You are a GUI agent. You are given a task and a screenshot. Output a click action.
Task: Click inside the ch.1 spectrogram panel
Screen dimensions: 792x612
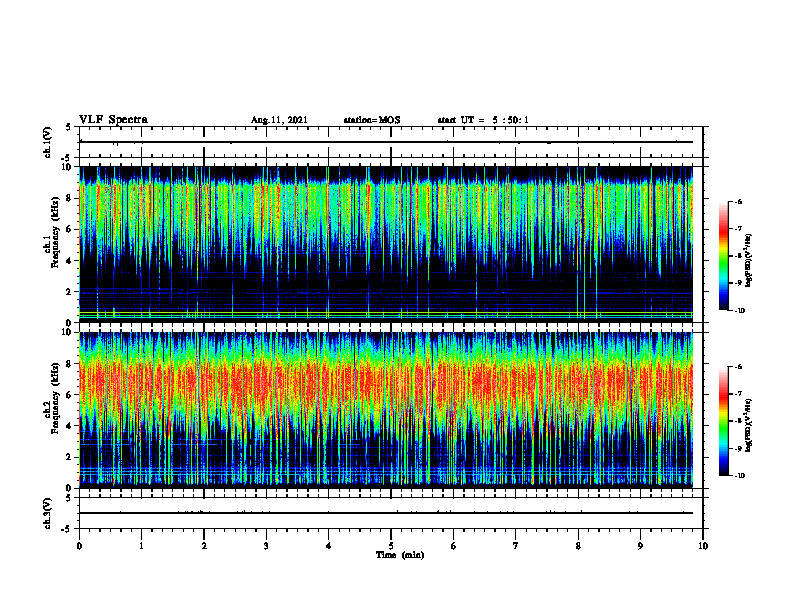[386, 244]
